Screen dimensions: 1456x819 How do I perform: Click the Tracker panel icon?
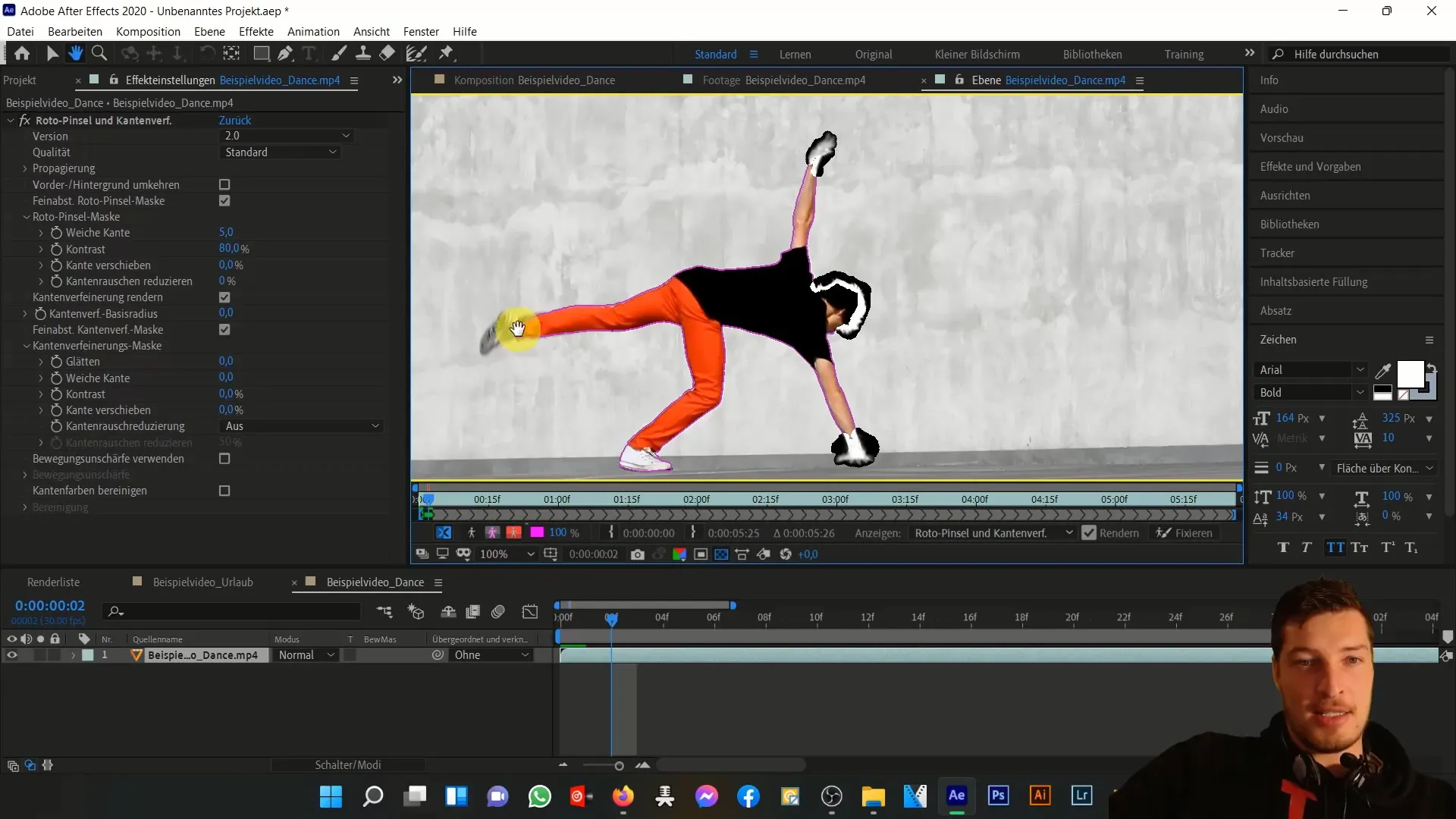[x=1278, y=252]
